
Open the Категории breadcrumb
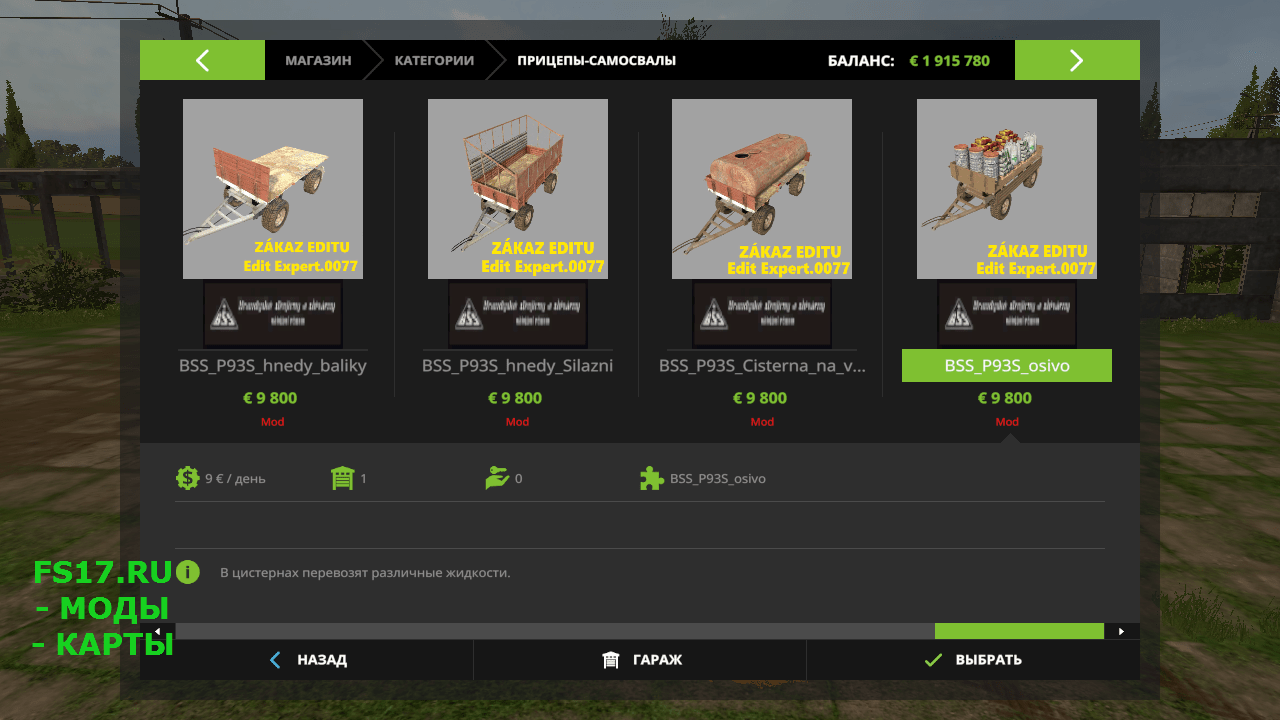pyautogui.click(x=434, y=60)
